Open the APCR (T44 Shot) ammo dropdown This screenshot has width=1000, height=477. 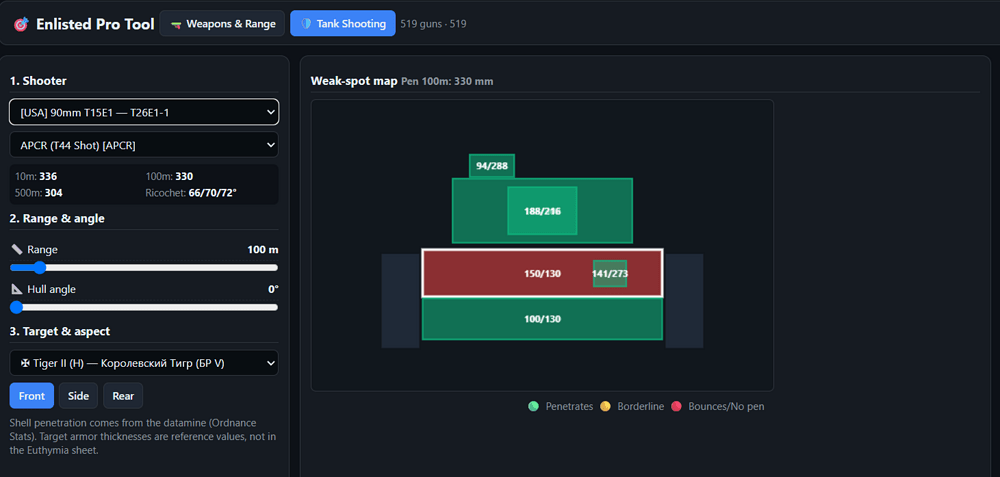coord(144,145)
